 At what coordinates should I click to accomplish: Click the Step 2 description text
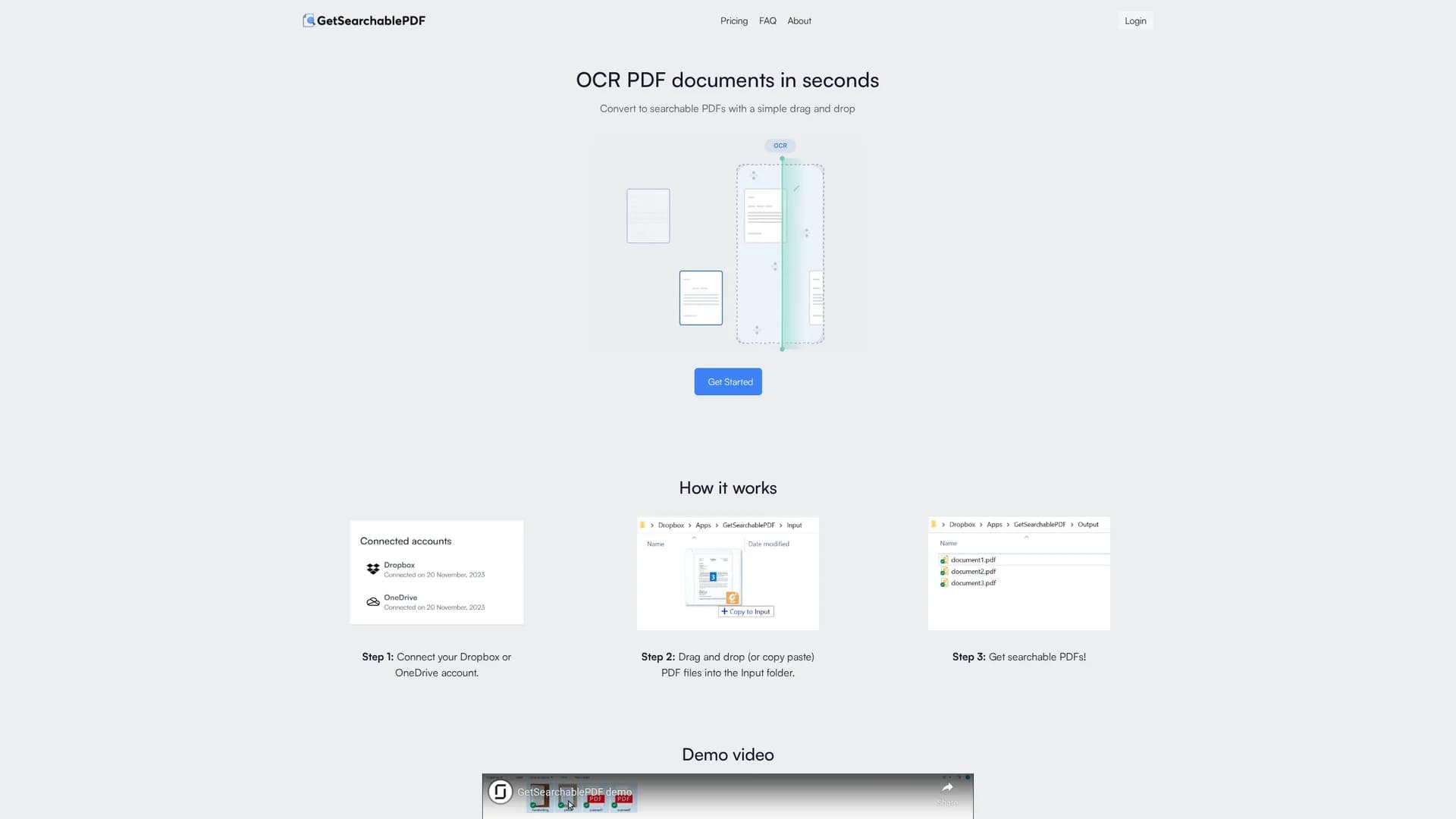pyautogui.click(x=728, y=665)
